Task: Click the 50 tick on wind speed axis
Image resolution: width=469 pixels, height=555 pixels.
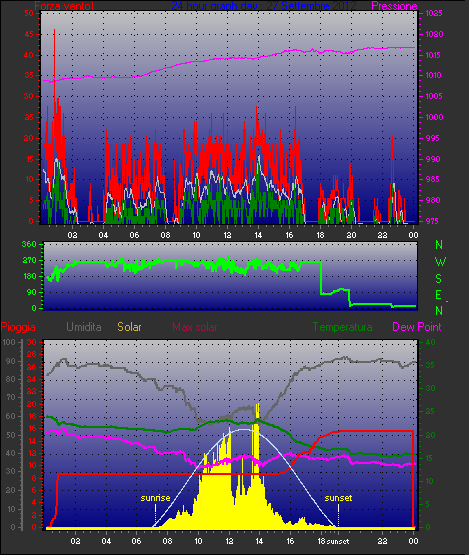Action: pyautogui.click(x=29, y=13)
